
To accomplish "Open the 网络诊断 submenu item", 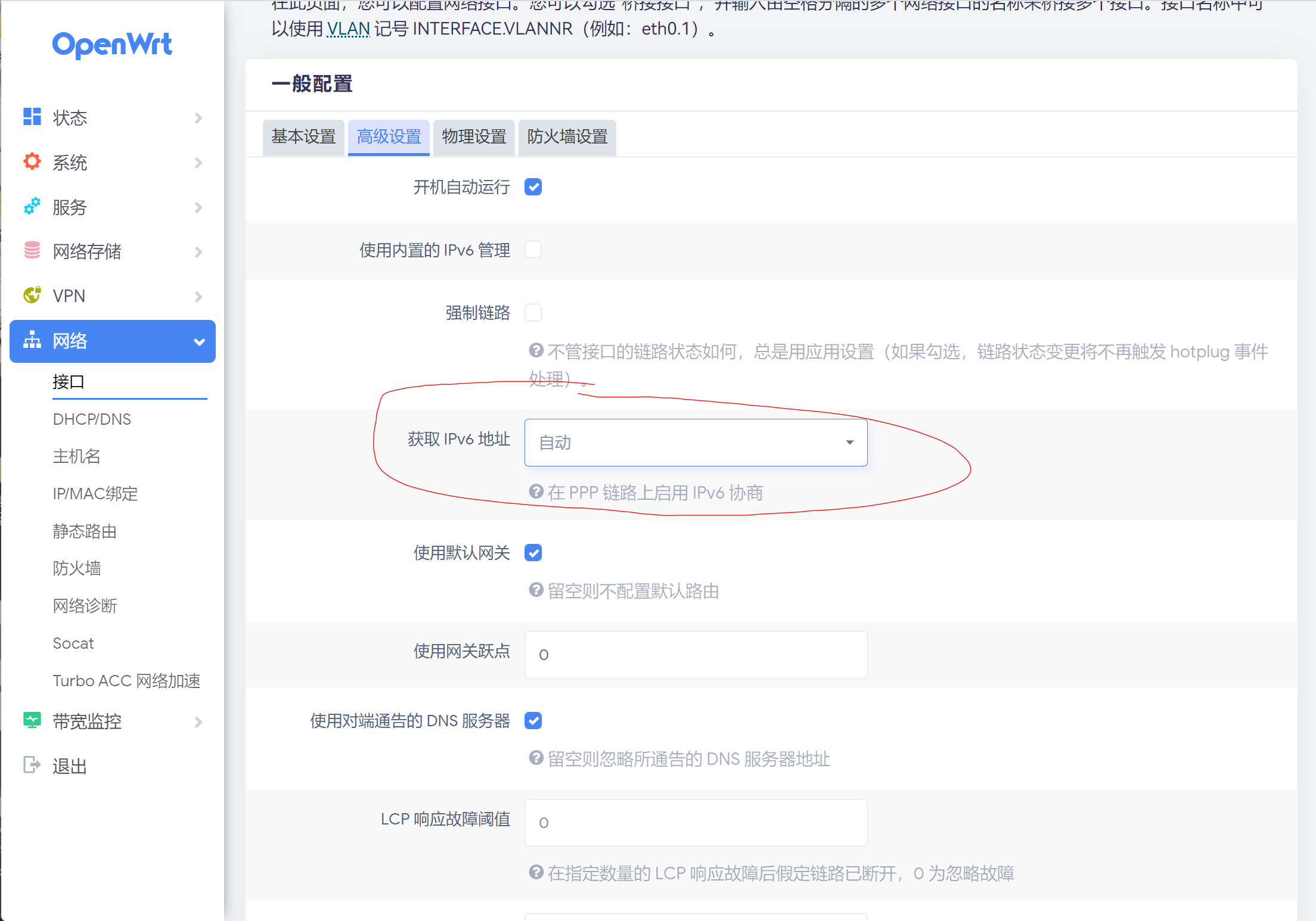I will pos(85,606).
